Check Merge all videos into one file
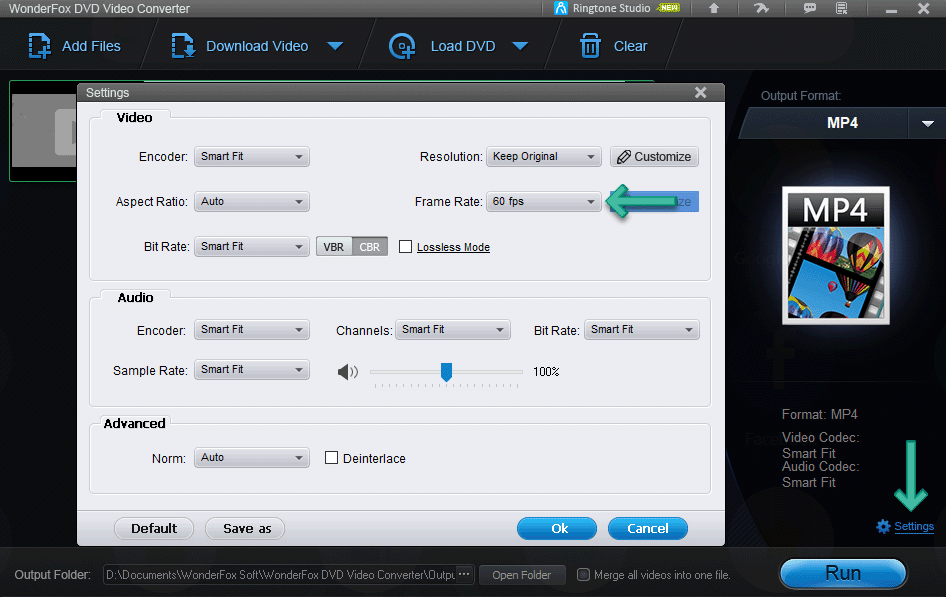 (x=583, y=574)
